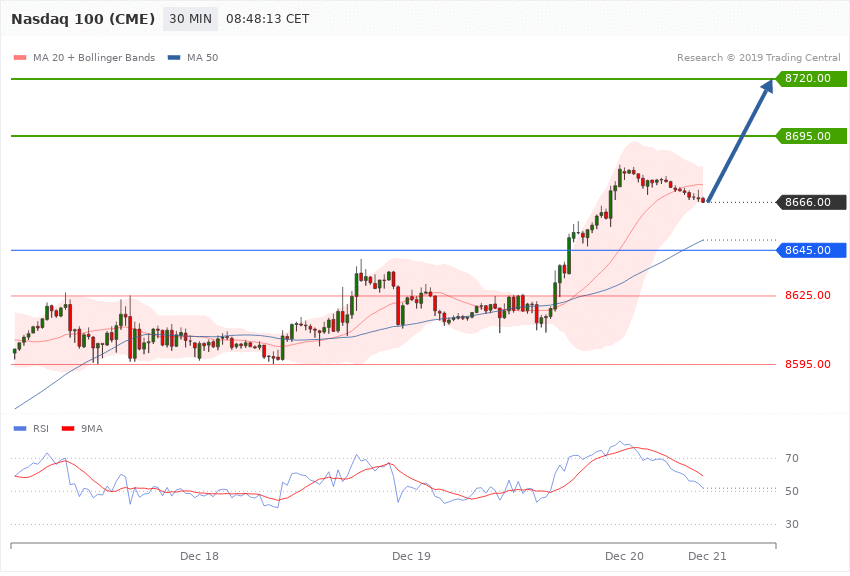This screenshot has width=850, height=576.
Task: Click the Dec 18 date label
Action: [199, 556]
